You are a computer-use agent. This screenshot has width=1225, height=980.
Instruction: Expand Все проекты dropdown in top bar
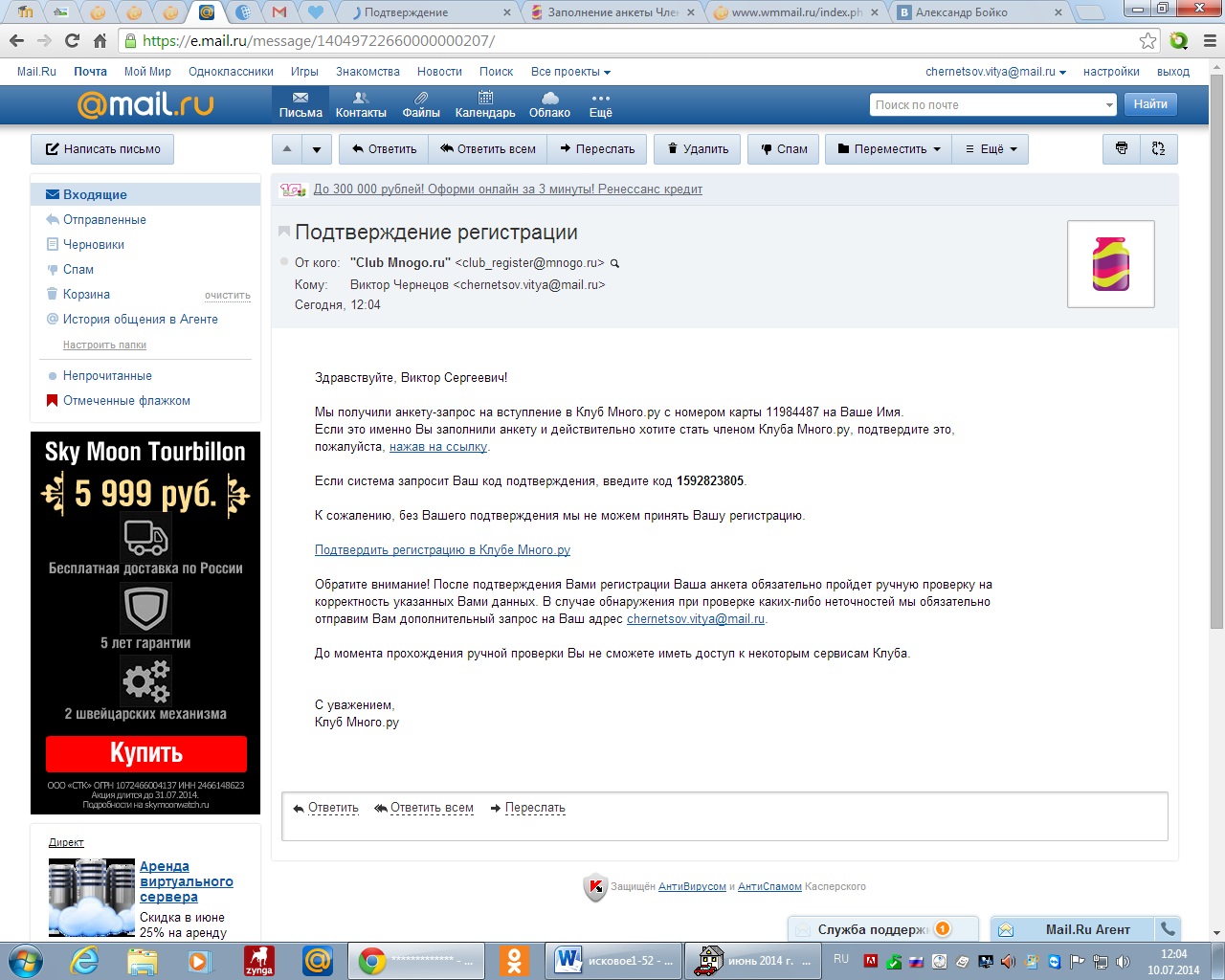pyautogui.click(x=570, y=72)
